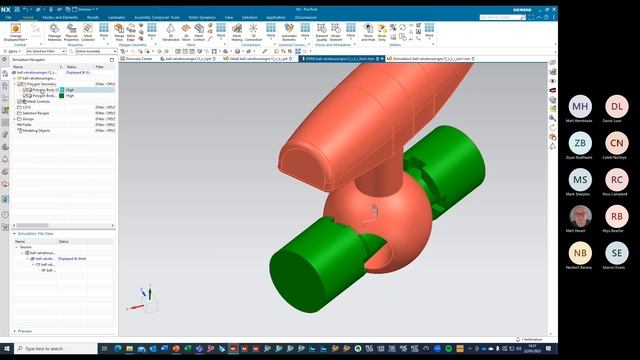The image size is (640, 360).
Task: Open Entire Assembly scope dropdown
Action: (96, 51)
